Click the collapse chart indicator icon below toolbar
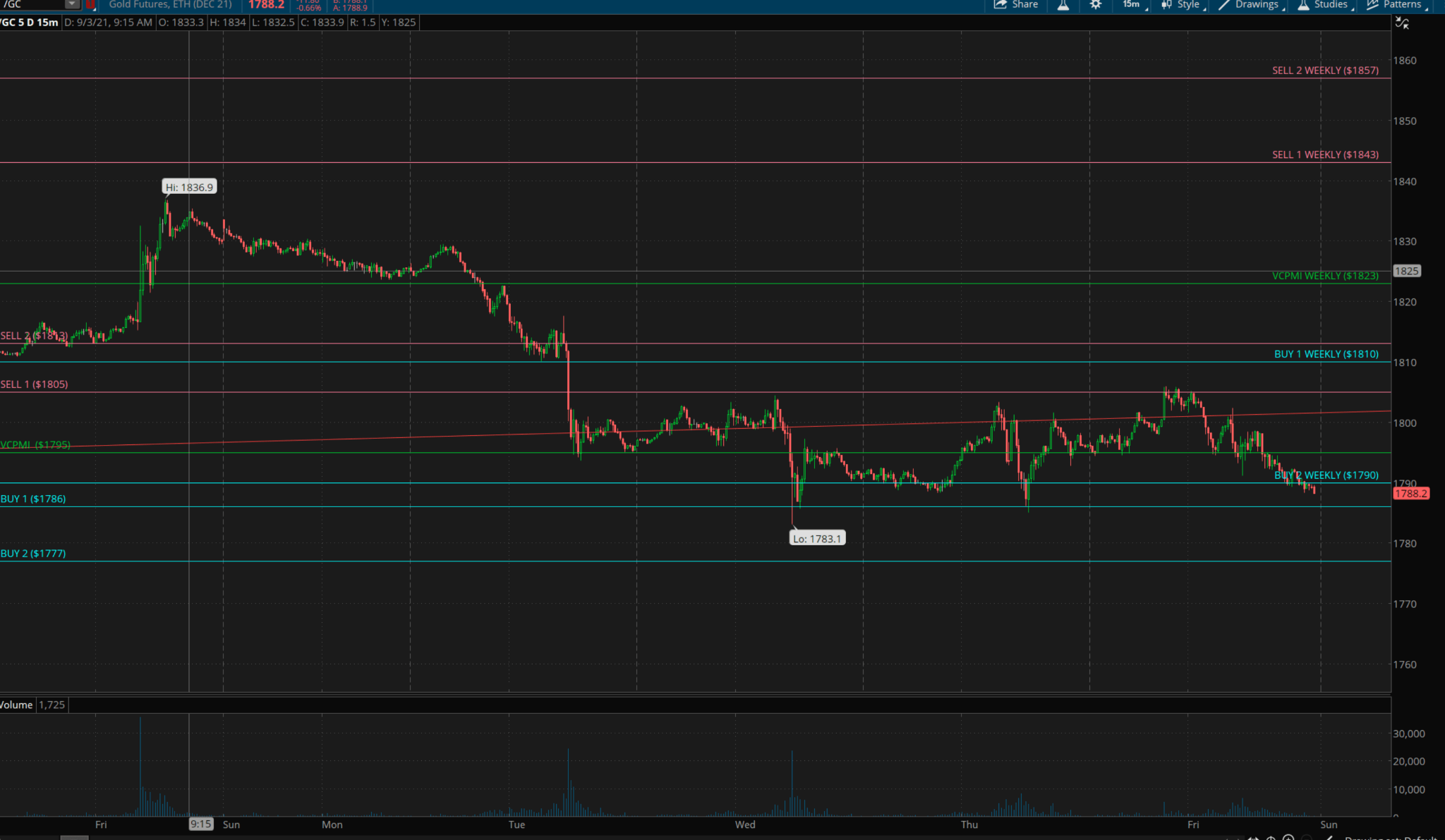This screenshot has width=1445, height=840. 1402,23
